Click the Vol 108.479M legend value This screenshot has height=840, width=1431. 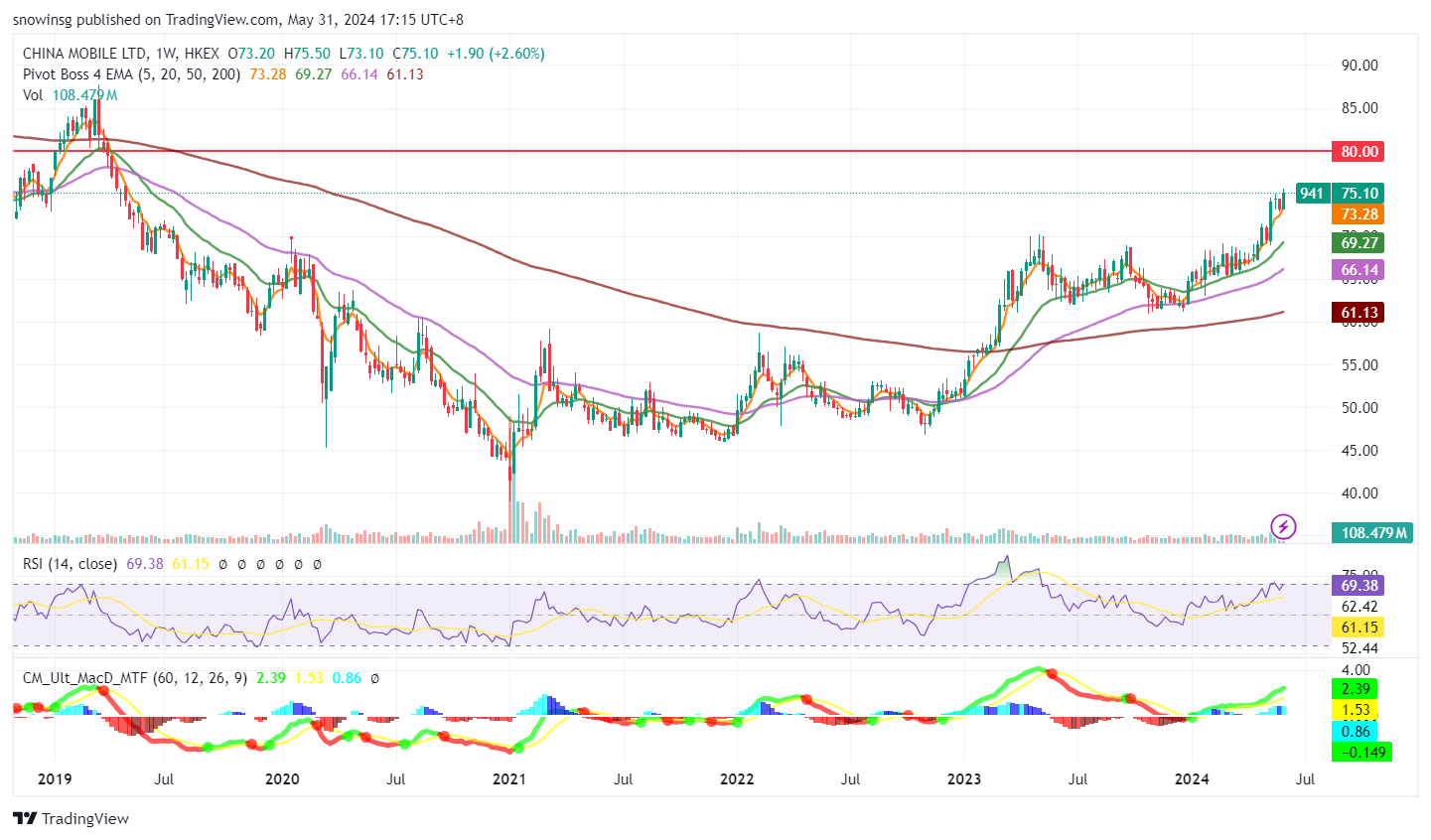85,95
